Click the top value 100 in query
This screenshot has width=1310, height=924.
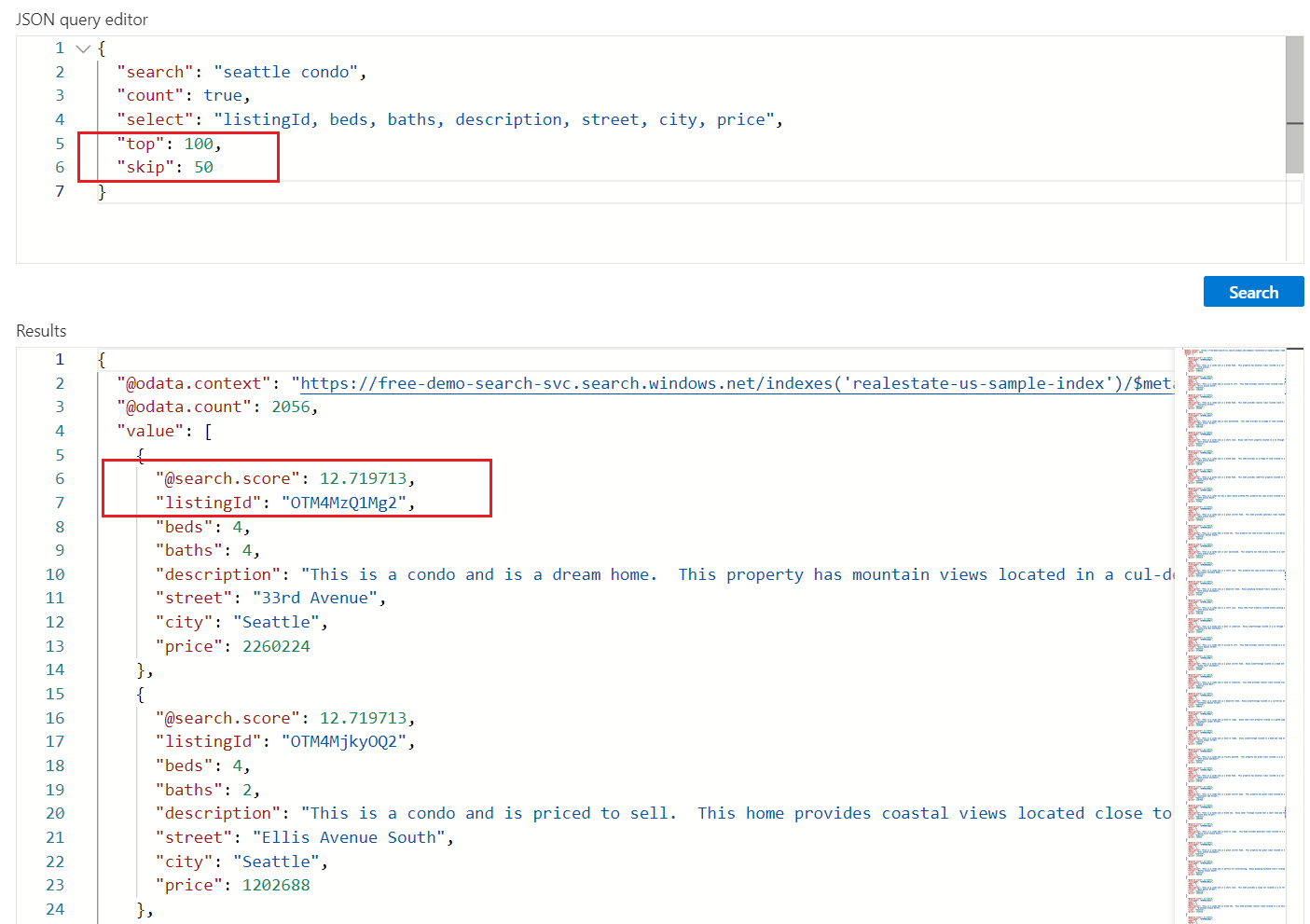(199, 144)
